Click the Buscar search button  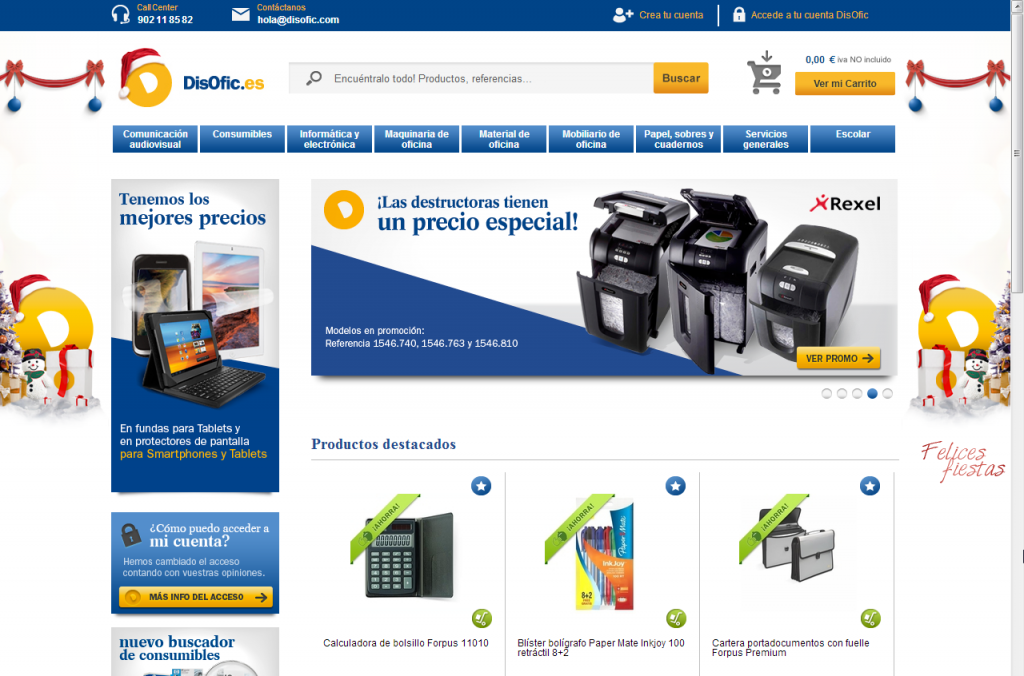pyautogui.click(x=680, y=78)
